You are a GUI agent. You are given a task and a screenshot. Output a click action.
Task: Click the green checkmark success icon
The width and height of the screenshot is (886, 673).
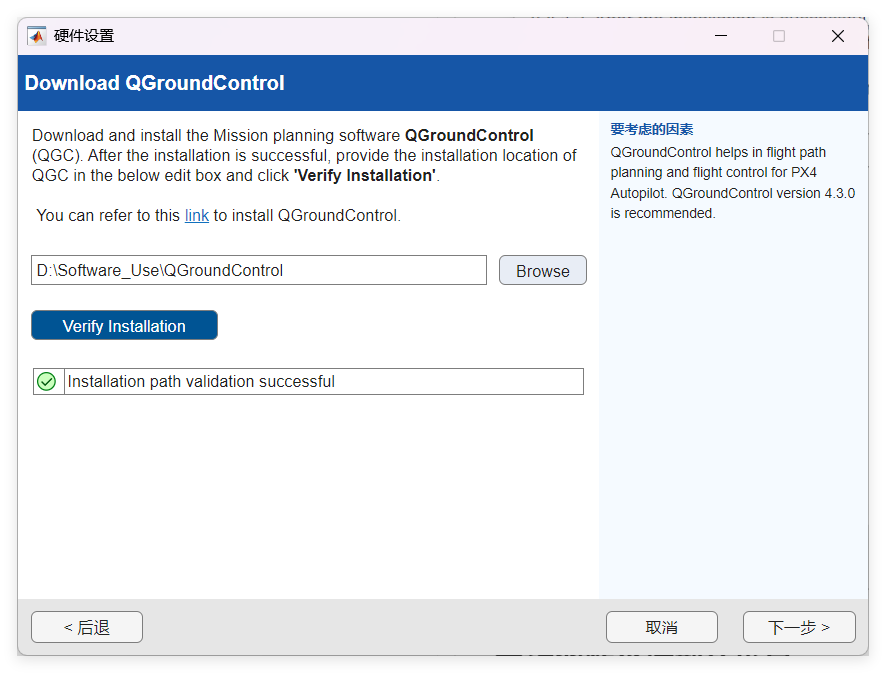pyautogui.click(x=47, y=382)
